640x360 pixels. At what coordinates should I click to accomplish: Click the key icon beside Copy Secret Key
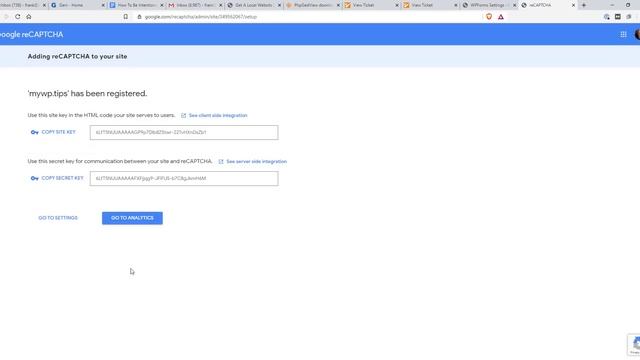(x=35, y=178)
